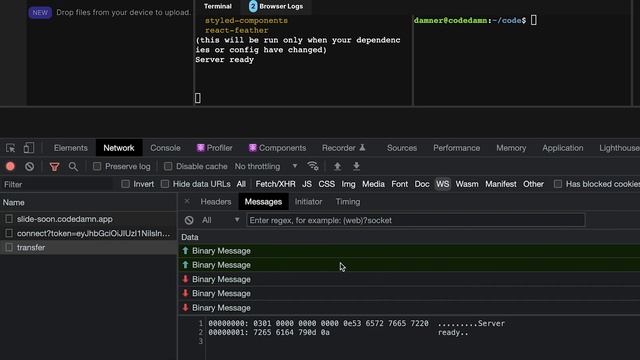Close the request details pane
The width and height of the screenshot is (640, 360).
pyautogui.click(x=187, y=201)
